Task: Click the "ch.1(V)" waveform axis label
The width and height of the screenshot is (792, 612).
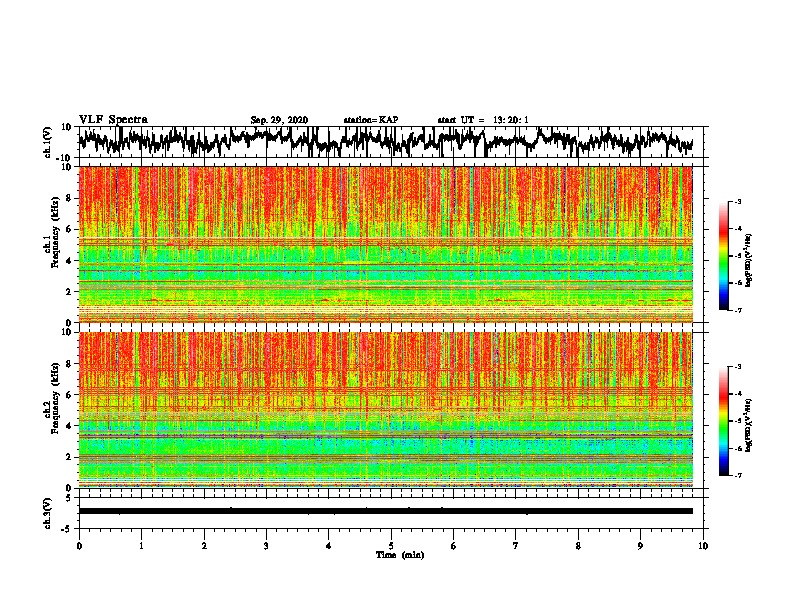Action: tap(48, 142)
